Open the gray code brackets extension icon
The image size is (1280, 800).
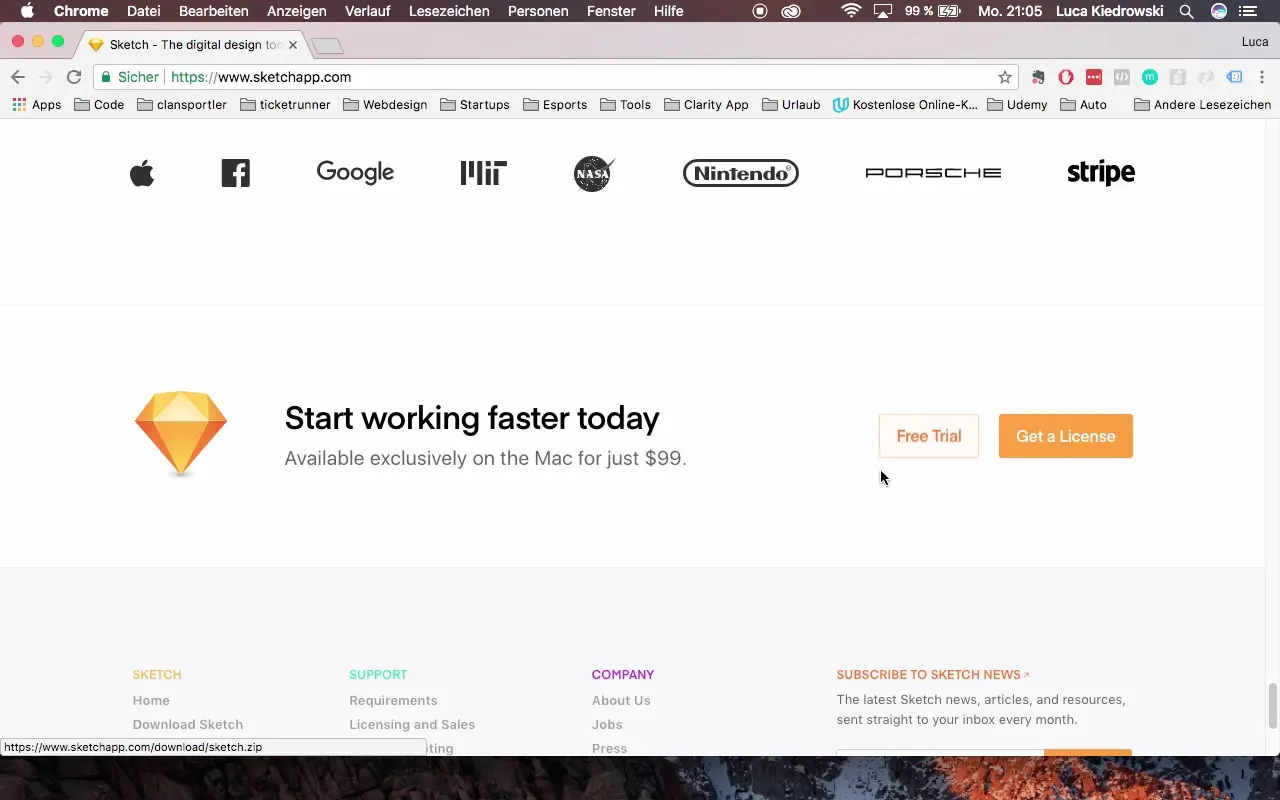coord(1122,77)
